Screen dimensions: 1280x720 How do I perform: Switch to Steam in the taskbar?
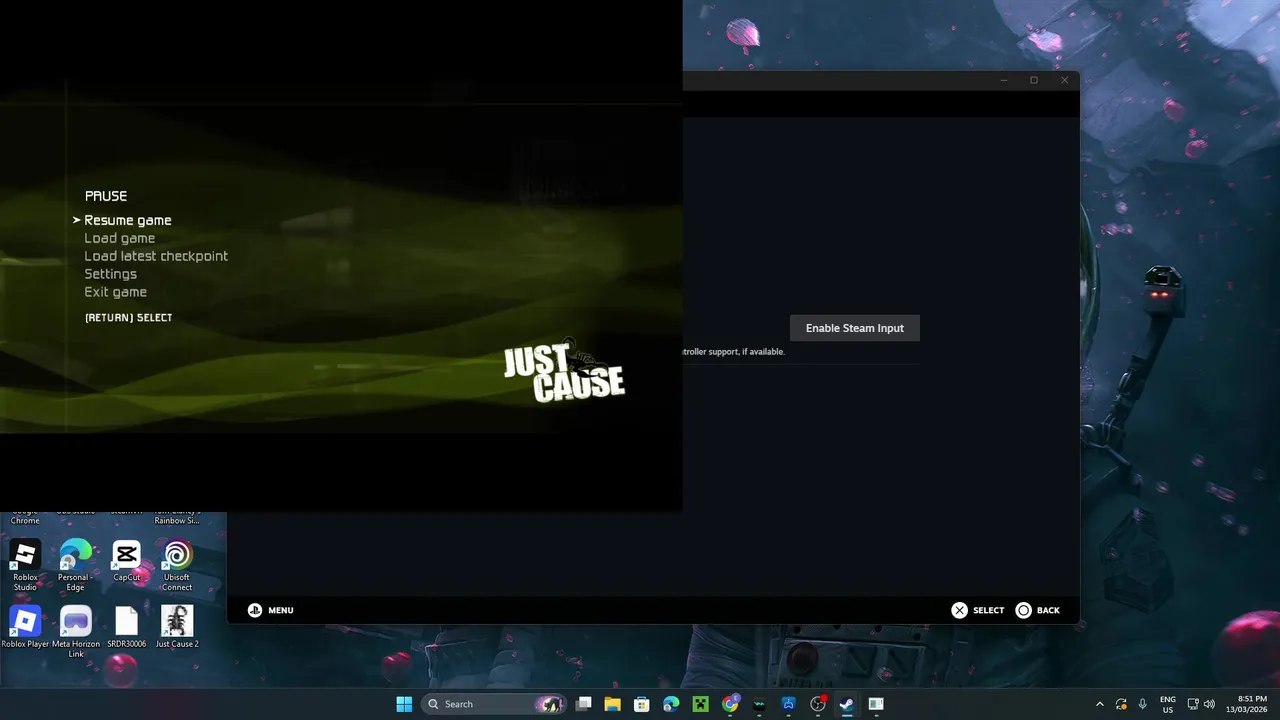[846, 704]
